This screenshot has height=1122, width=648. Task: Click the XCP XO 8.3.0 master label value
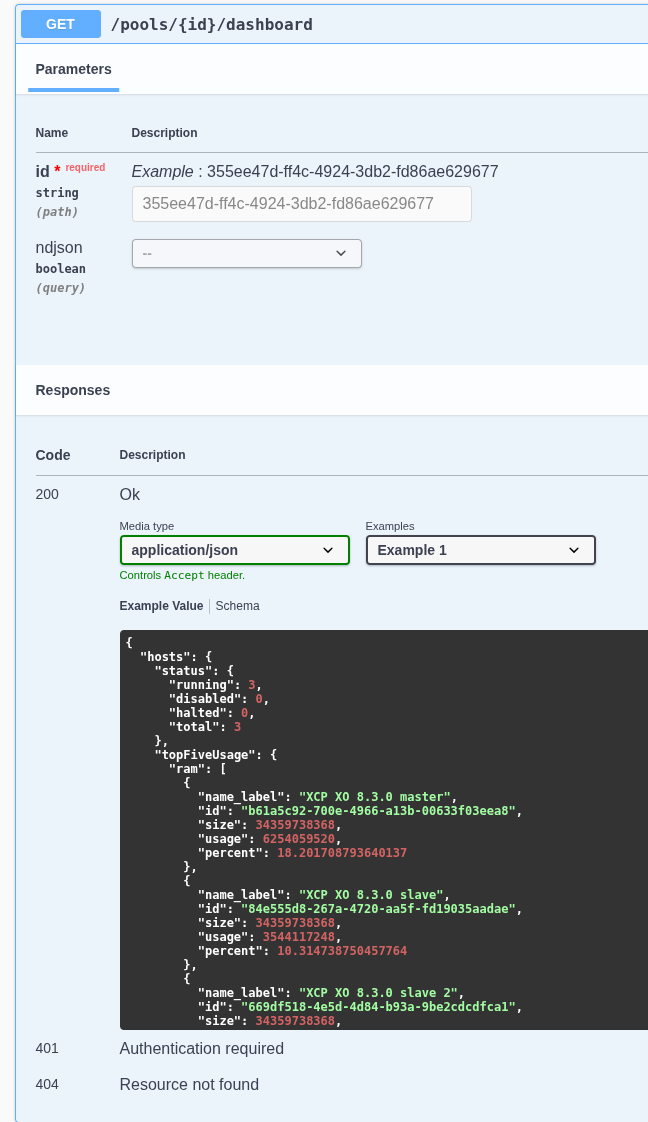(375, 796)
